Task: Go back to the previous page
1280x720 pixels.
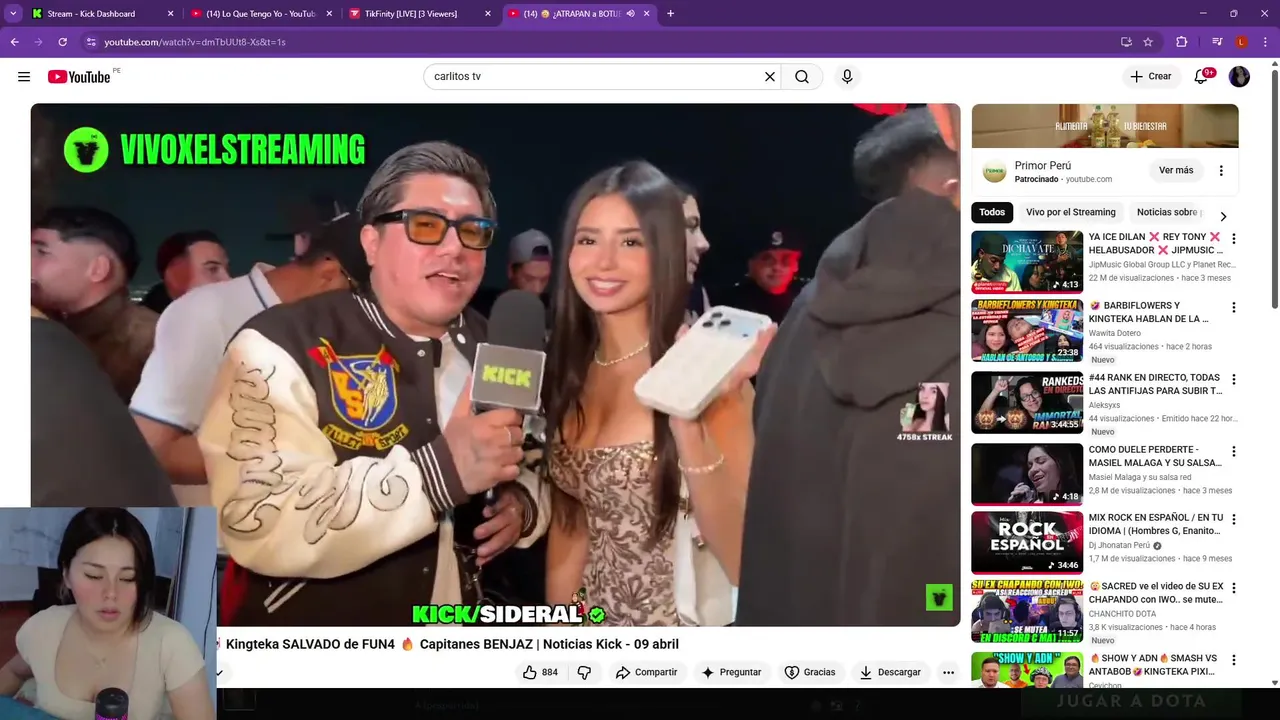Action: [15, 42]
